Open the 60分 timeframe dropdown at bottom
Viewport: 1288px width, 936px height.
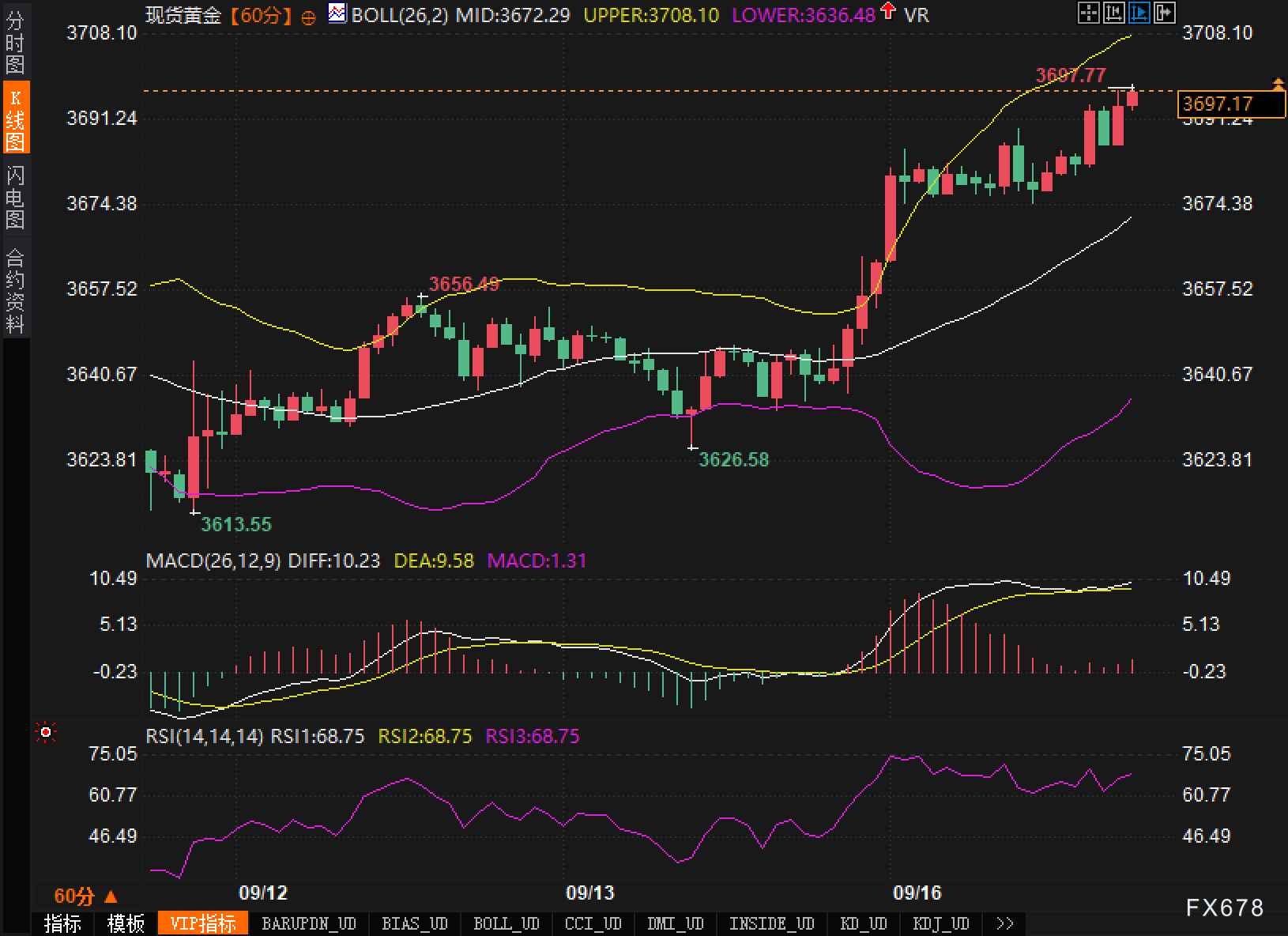pos(85,896)
